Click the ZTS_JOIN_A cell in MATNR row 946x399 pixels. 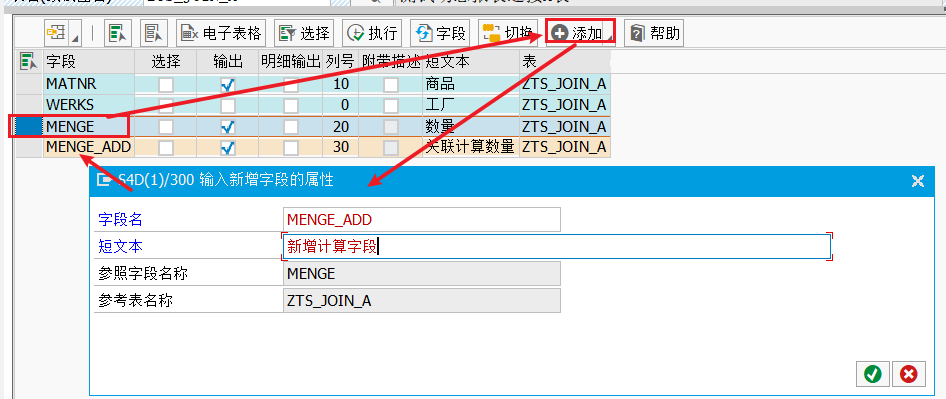pyautogui.click(x=565, y=84)
